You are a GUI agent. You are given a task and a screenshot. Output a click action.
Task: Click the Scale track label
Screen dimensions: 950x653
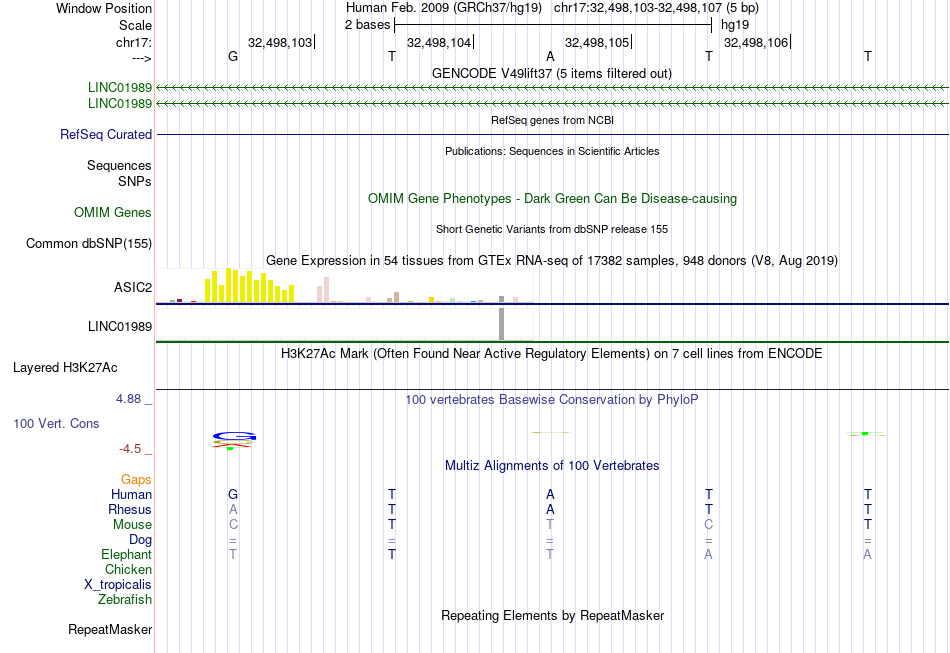click(x=135, y=25)
